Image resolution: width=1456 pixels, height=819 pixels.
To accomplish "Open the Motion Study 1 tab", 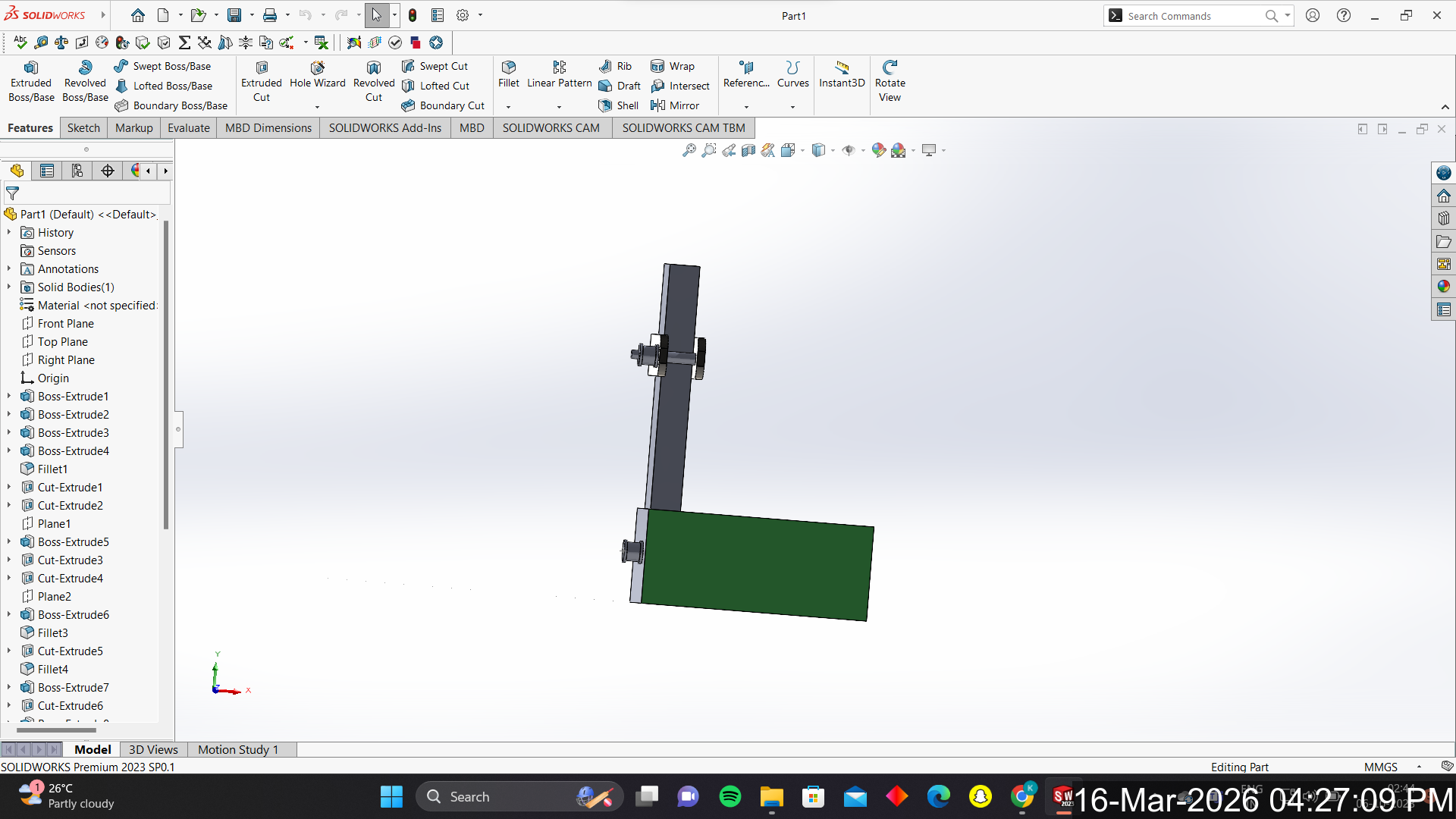I will pos(238,749).
